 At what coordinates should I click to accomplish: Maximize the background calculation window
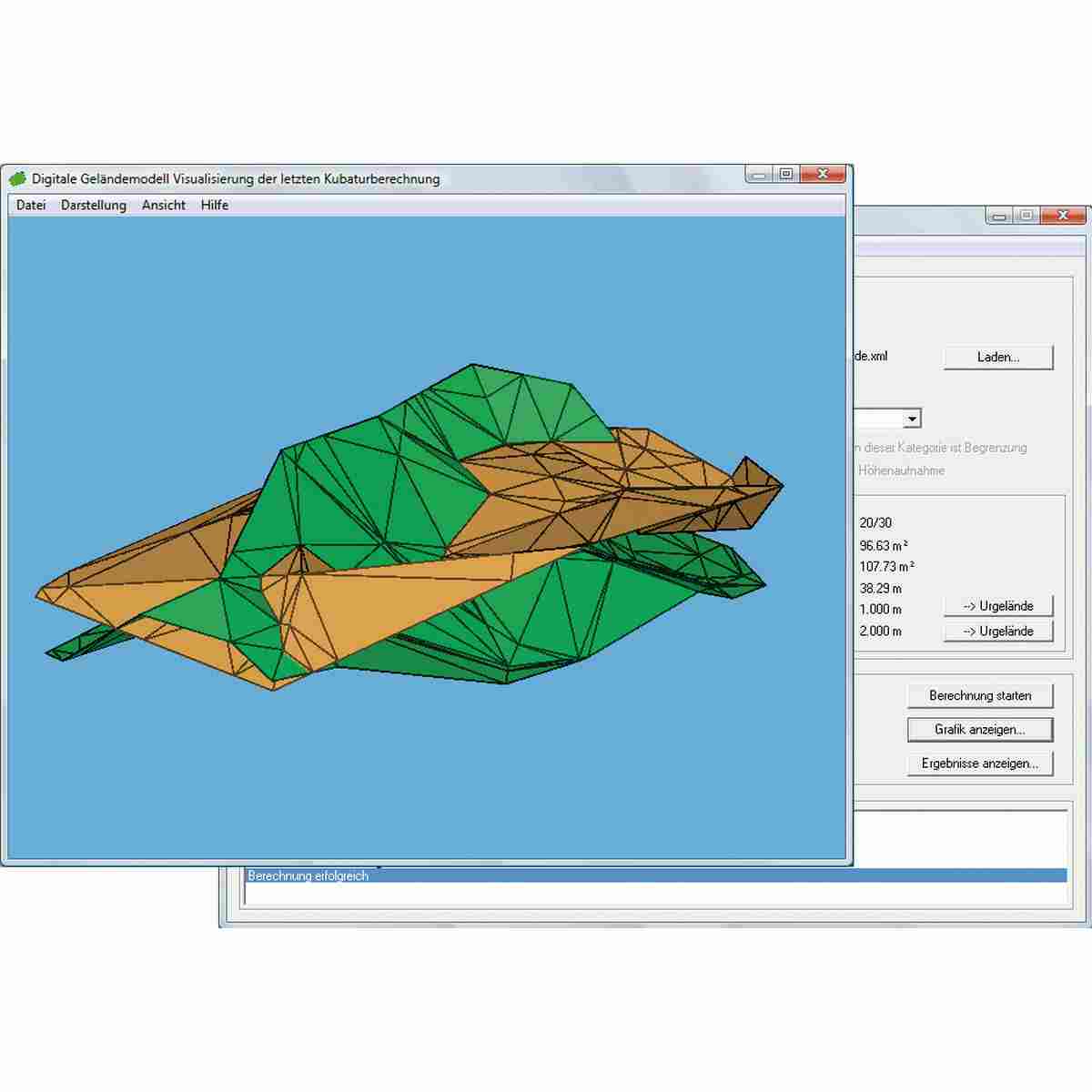point(1026,216)
